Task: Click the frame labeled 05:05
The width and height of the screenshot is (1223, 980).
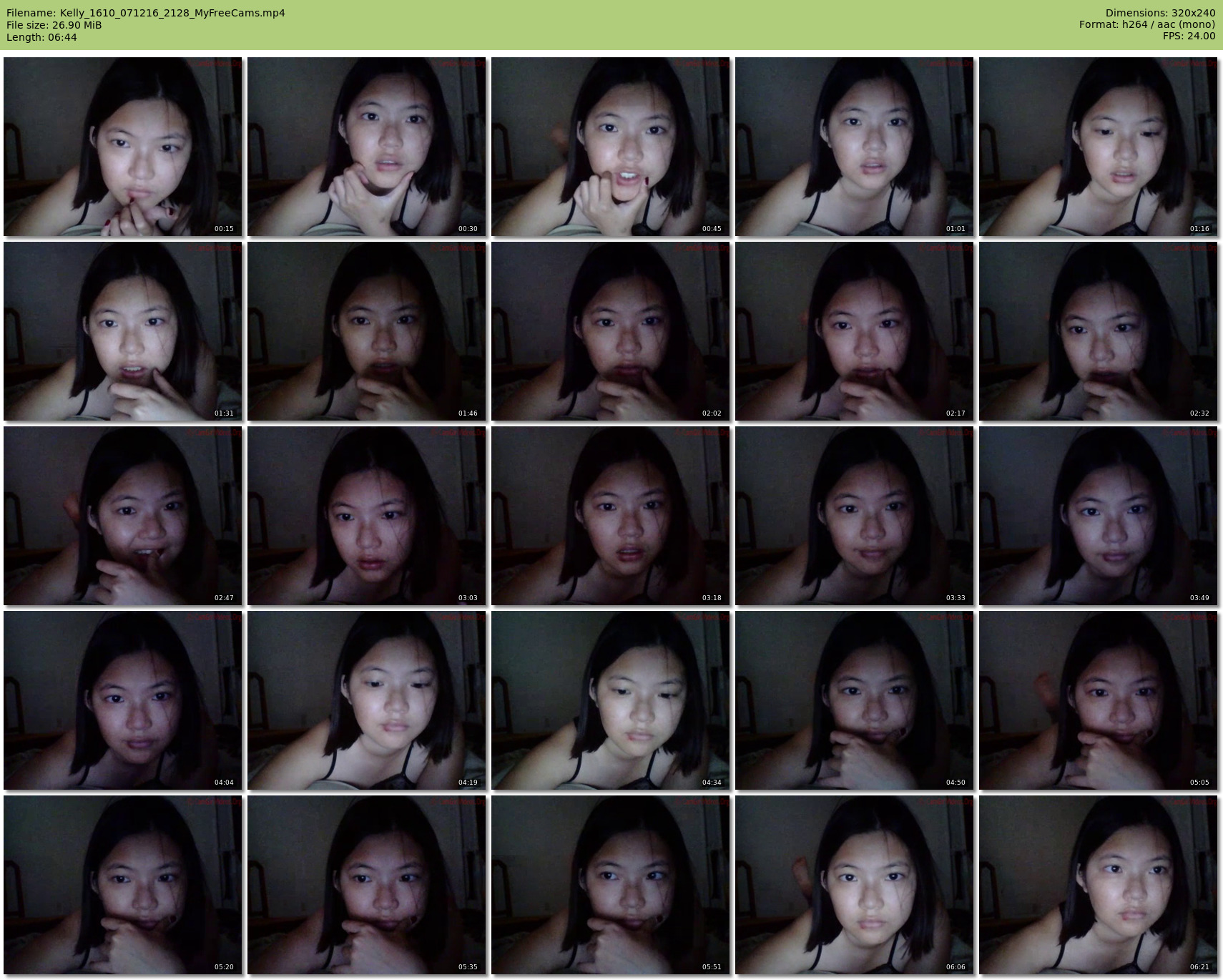Action: (x=1098, y=700)
